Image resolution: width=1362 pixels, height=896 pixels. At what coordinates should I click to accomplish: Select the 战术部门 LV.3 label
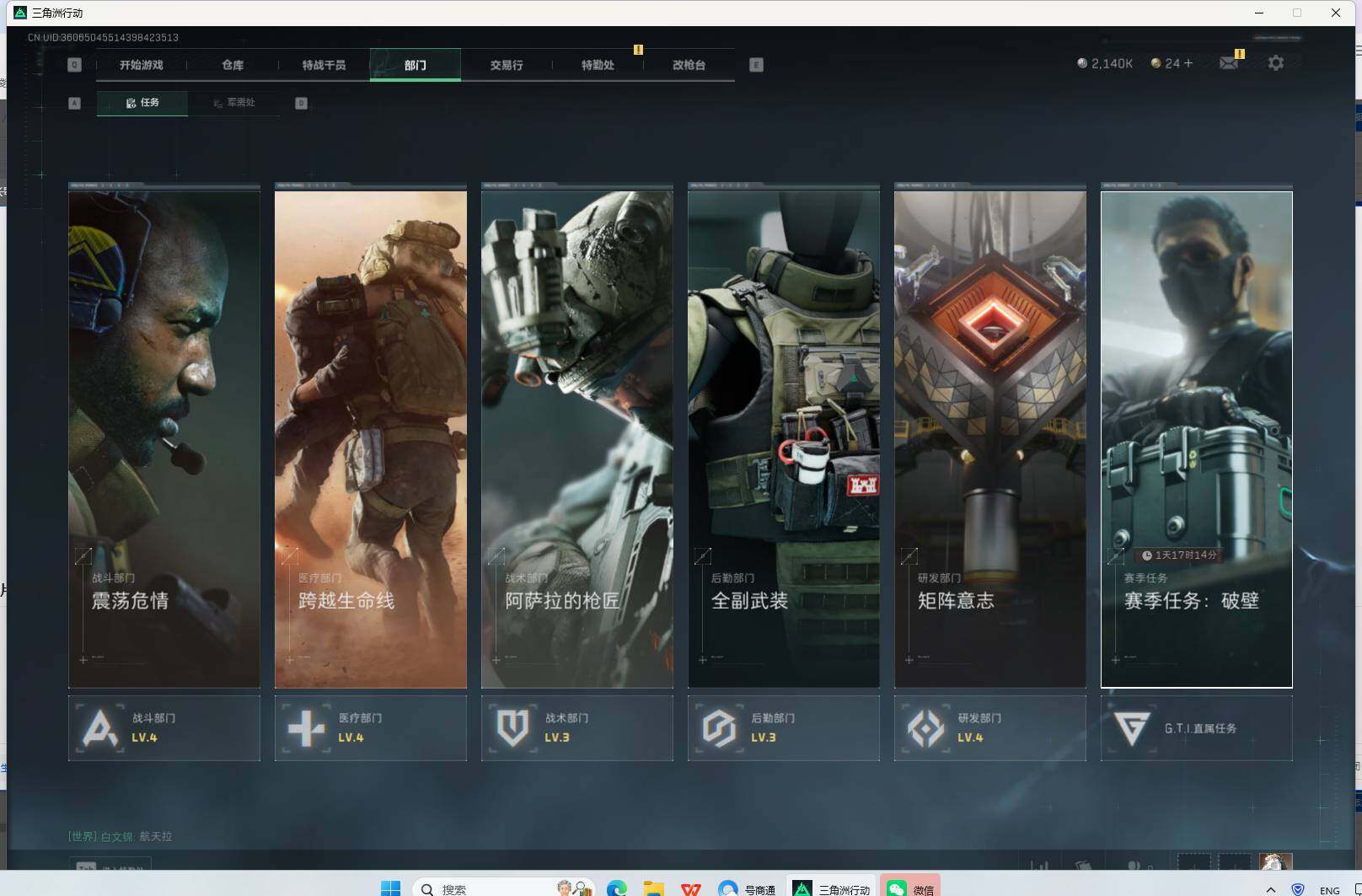[566, 727]
